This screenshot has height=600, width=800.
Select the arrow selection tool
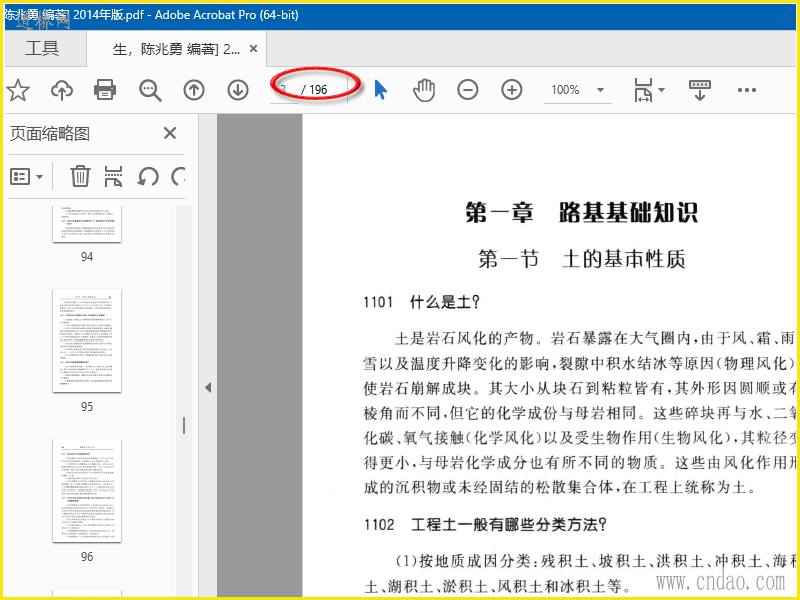(x=381, y=90)
